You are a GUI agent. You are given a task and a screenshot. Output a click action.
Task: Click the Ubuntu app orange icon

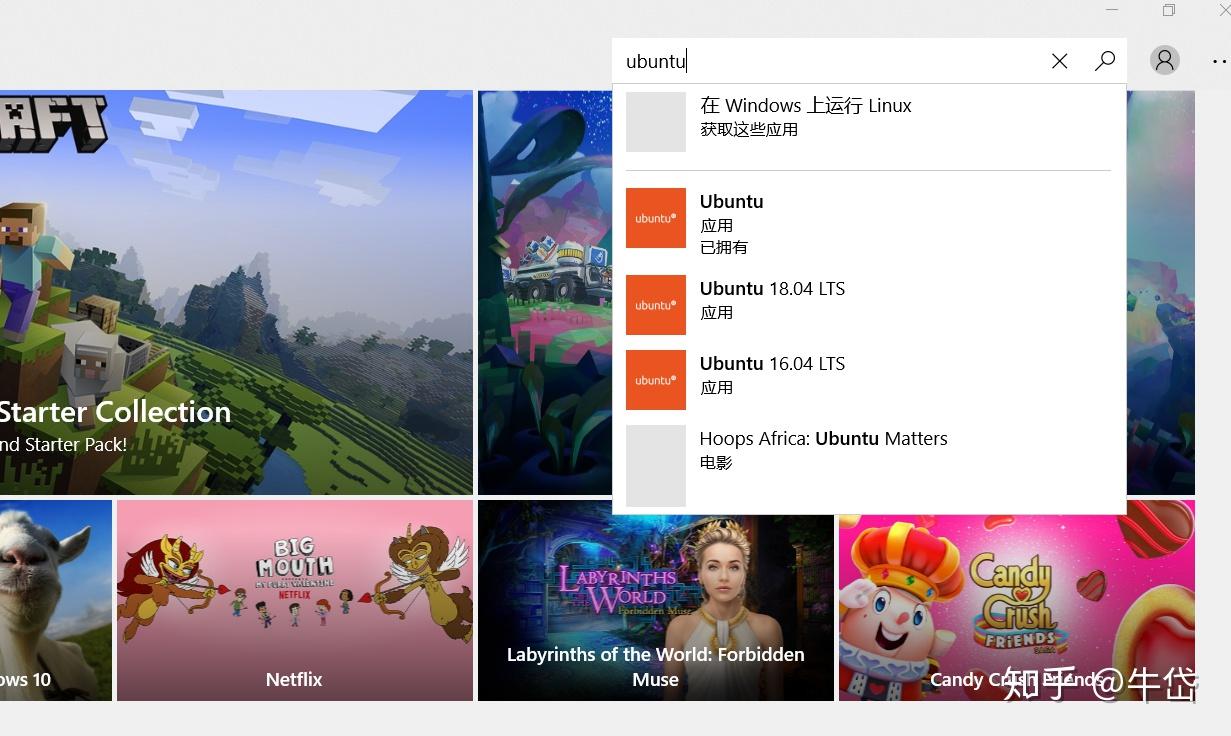pyautogui.click(x=656, y=218)
